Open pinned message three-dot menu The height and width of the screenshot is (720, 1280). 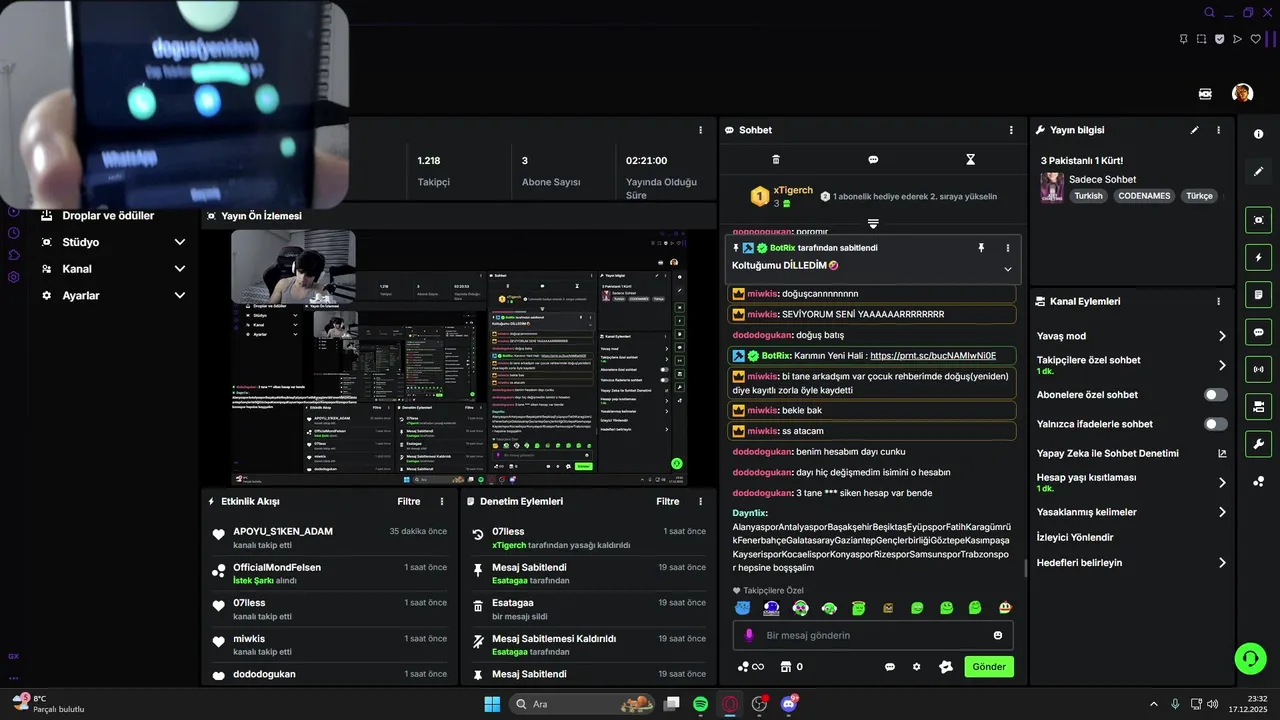click(x=1008, y=248)
